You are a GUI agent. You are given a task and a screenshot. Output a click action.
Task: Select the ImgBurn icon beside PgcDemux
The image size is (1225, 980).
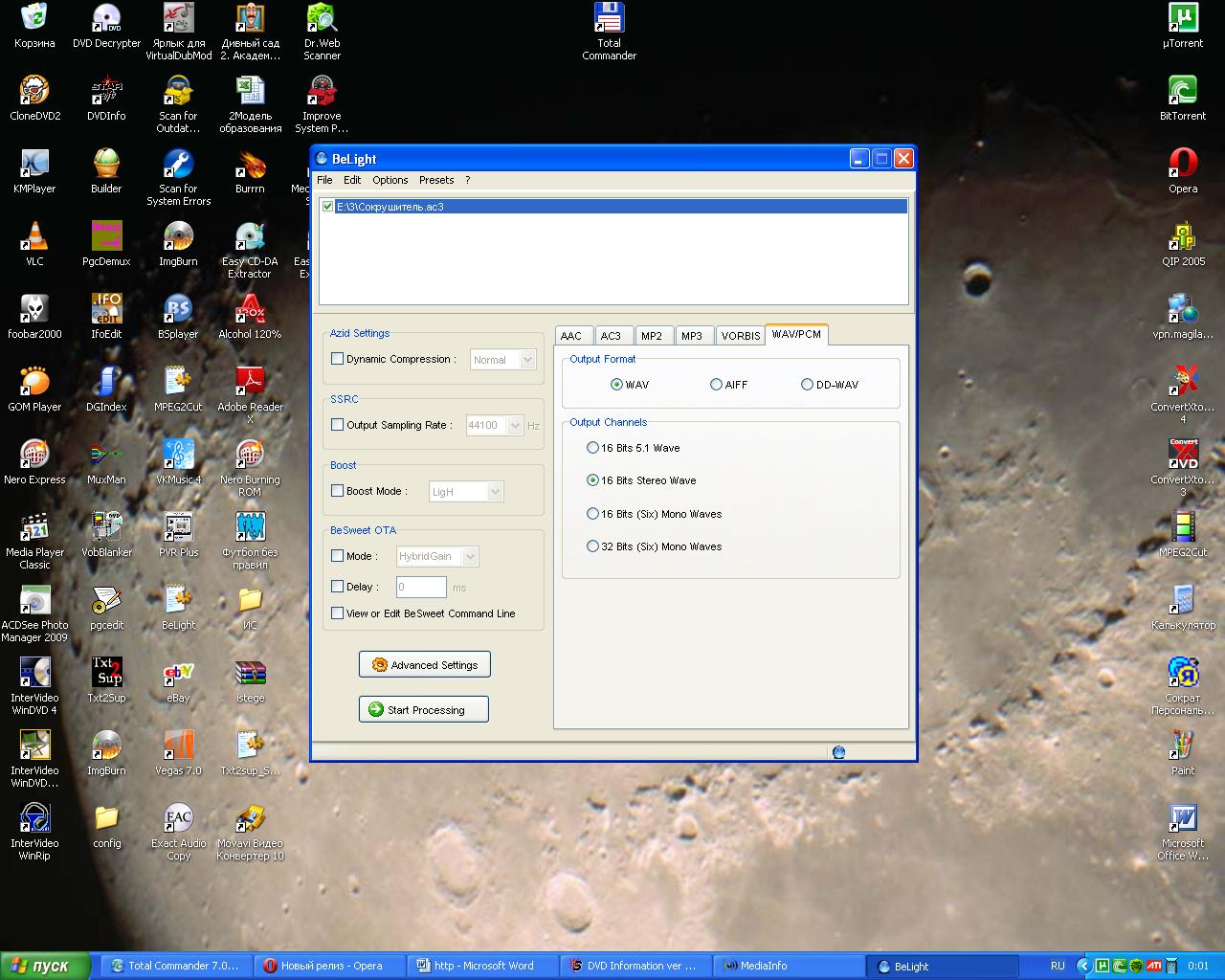[178, 245]
